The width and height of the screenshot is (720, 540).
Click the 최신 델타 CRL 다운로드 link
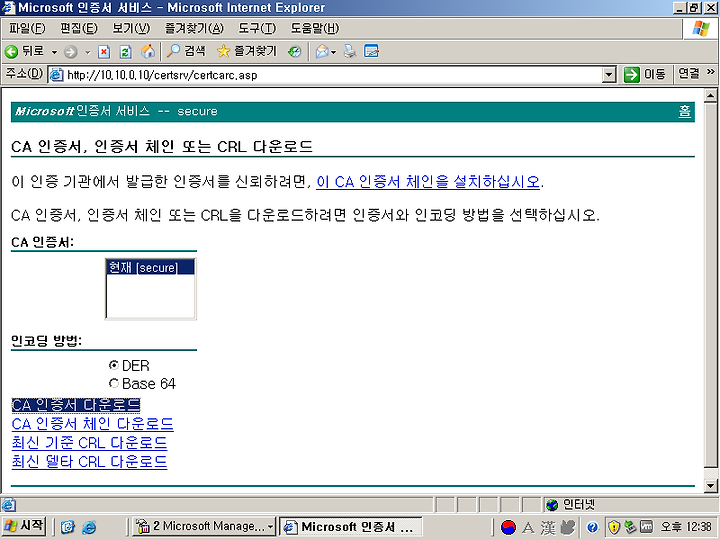(x=89, y=461)
